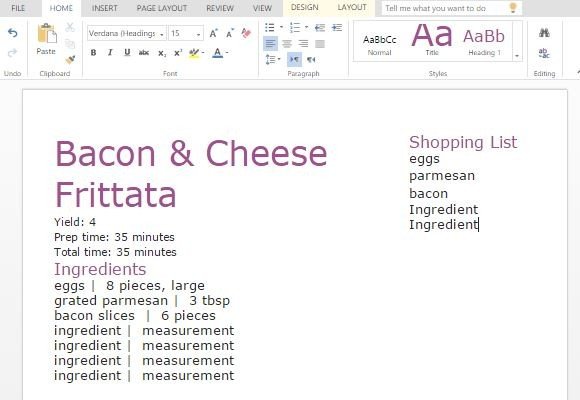Toggle Italic formatting
The height and width of the screenshot is (400, 580).
[110, 53]
